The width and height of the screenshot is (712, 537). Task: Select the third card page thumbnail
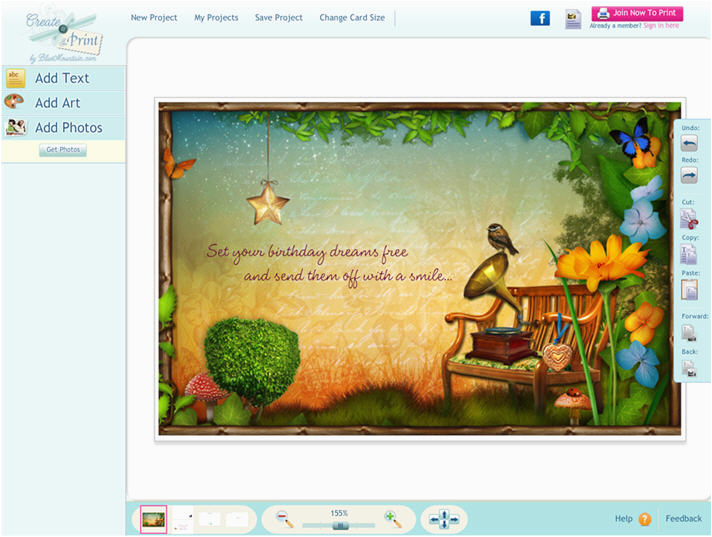pyautogui.click(x=210, y=519)
